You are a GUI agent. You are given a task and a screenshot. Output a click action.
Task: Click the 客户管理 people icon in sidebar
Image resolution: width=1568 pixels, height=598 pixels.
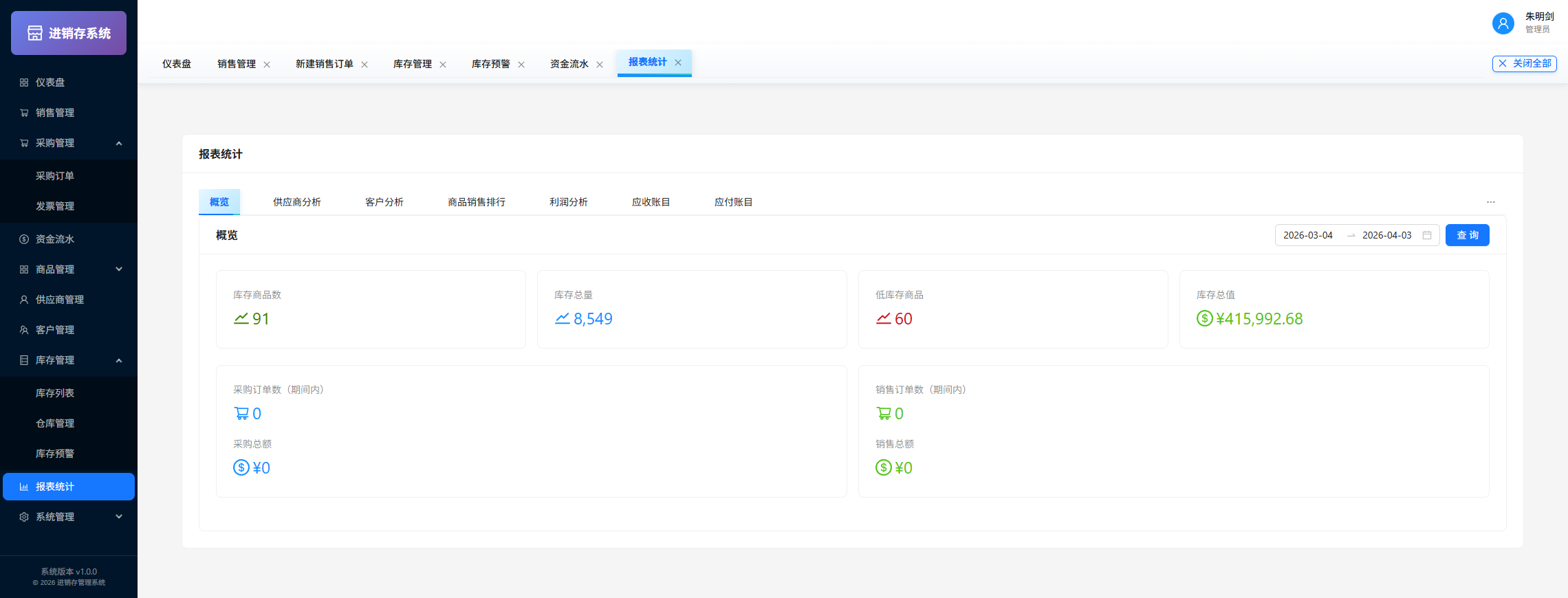pyautogui.click(x=24, y=330)
